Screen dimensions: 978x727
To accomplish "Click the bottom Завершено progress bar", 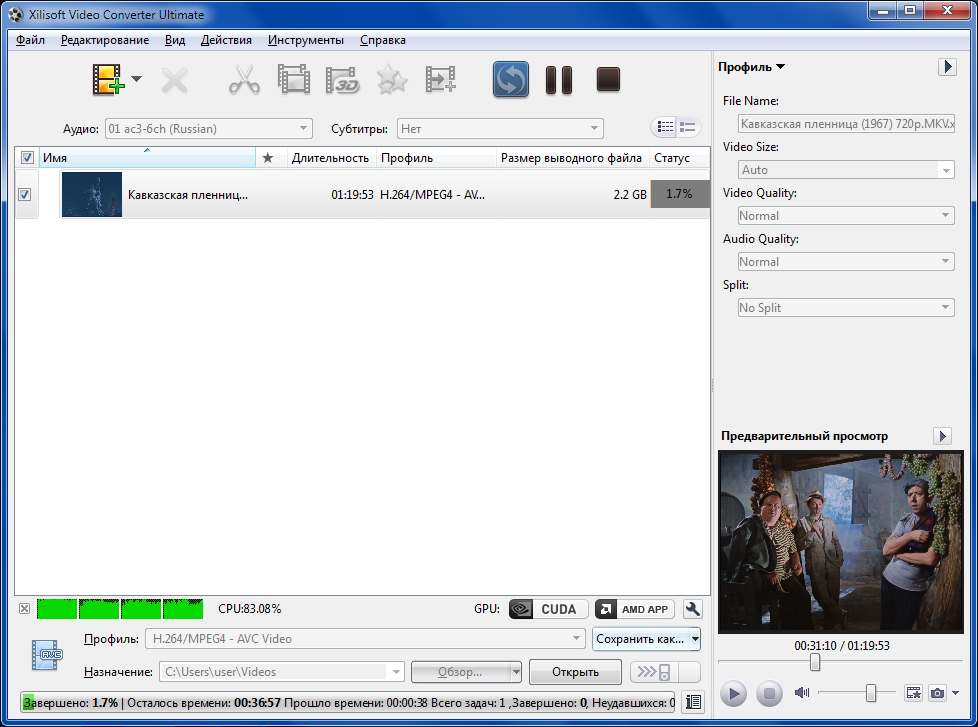I will click(347, 703).
